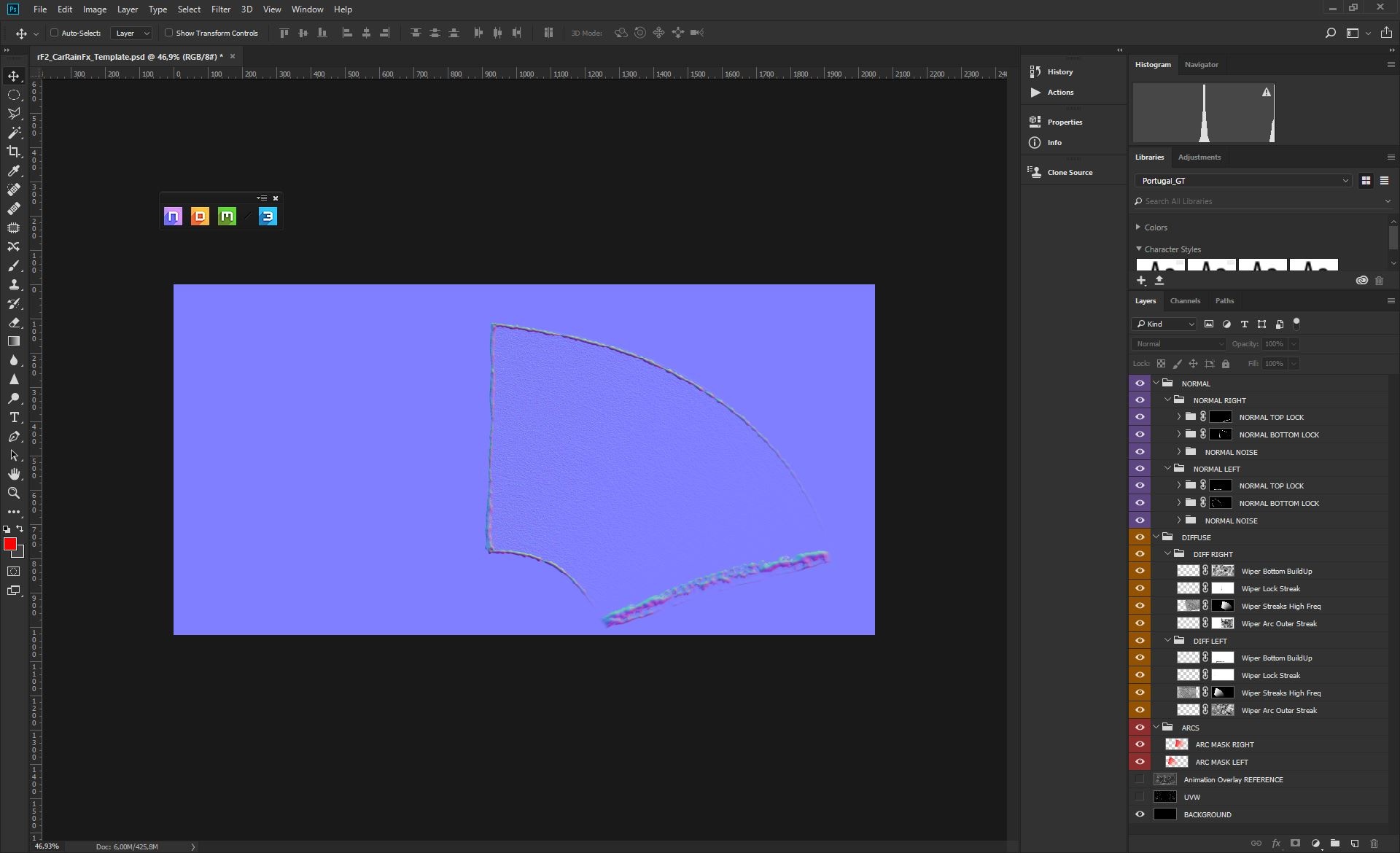Enable the Auto-Select checkbox
The height and width of the screenshot is (853, 1400).
(x=54, y=33)
